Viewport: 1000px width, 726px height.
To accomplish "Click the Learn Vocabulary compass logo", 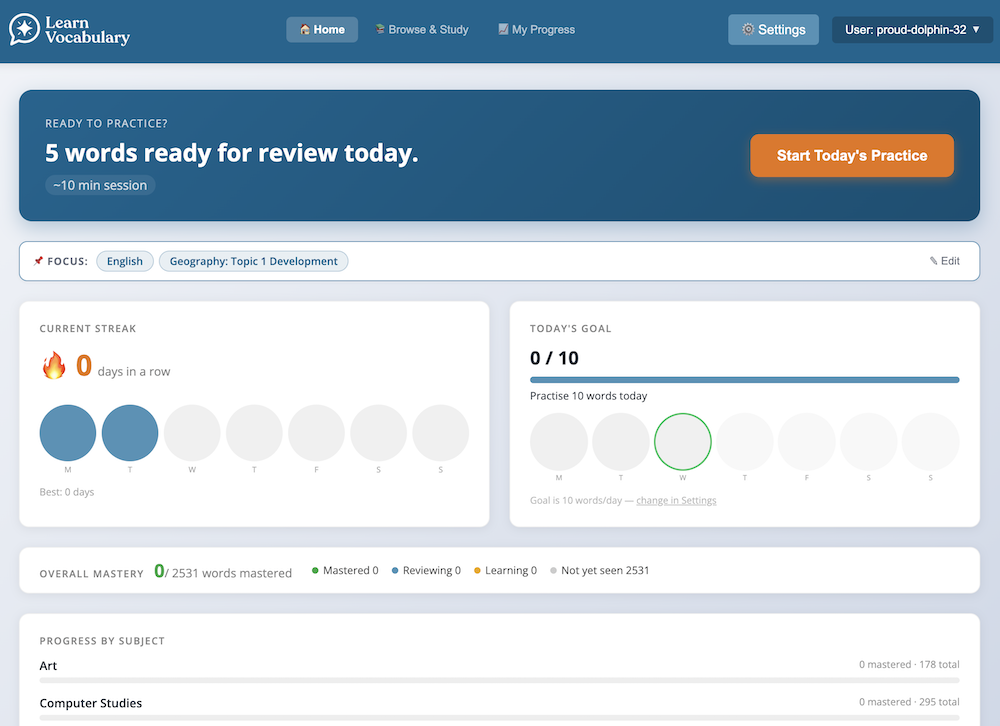I will [24, 29].
